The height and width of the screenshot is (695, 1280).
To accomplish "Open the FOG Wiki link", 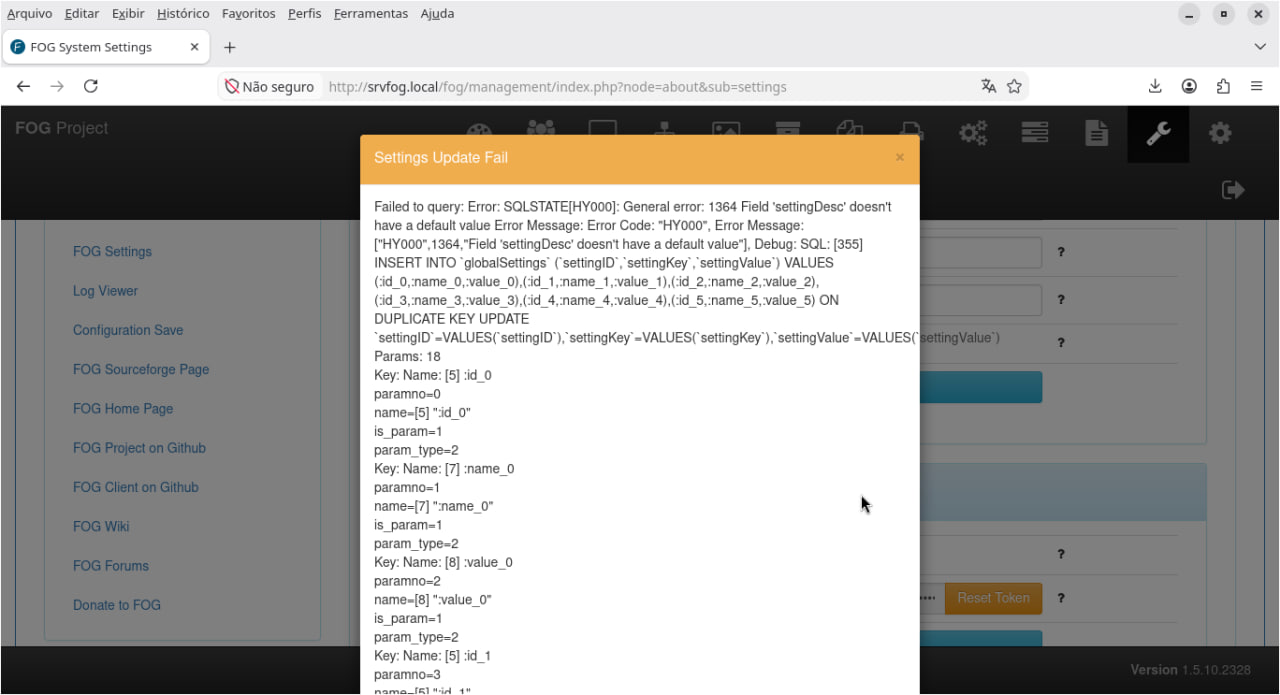I will (x=101, y=526).
